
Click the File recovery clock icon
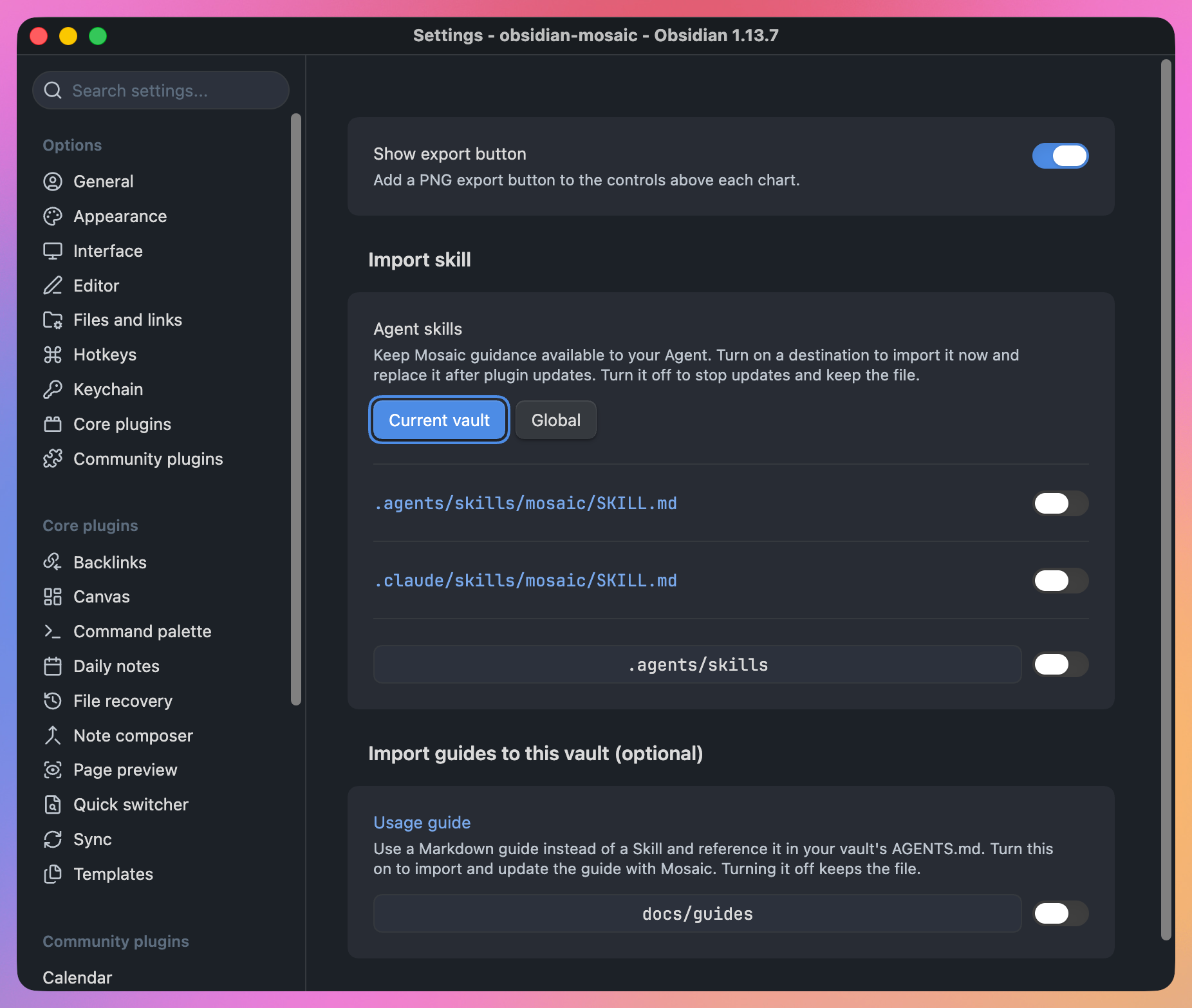click(x=53, y=701)
